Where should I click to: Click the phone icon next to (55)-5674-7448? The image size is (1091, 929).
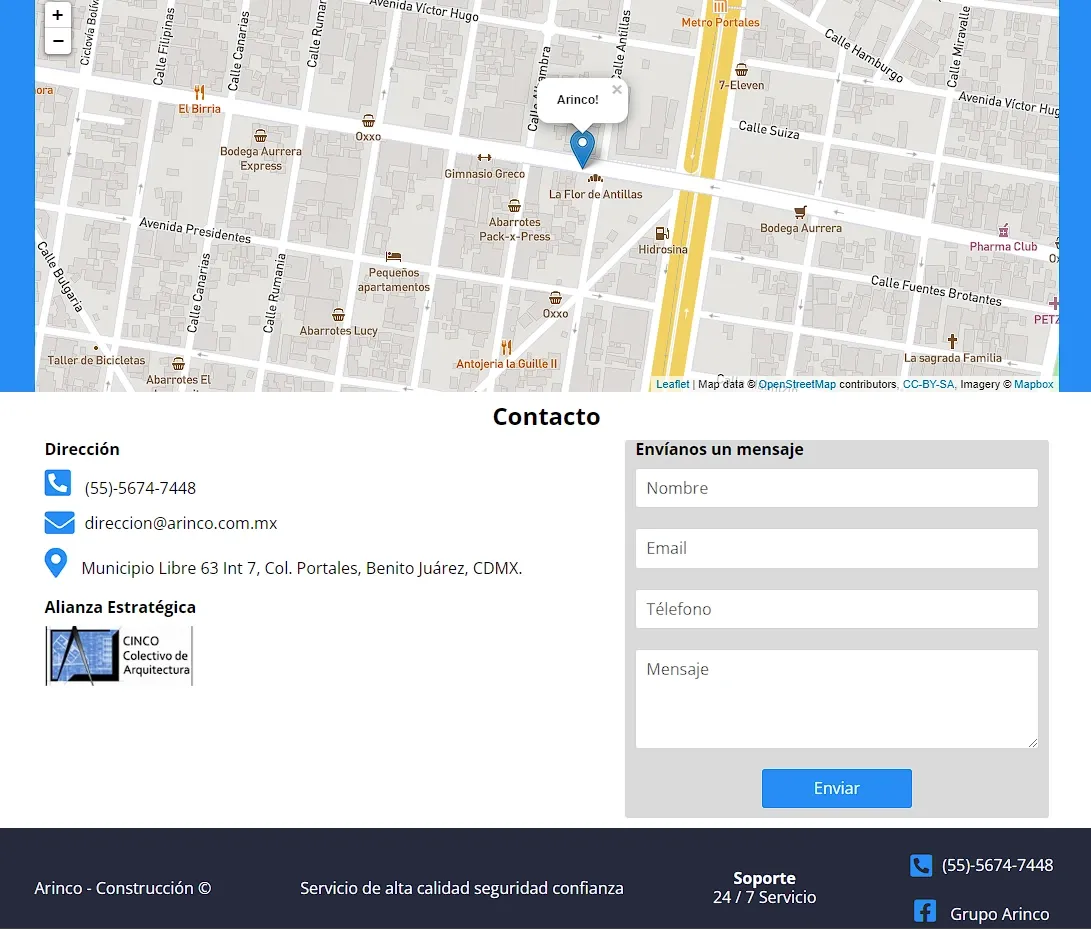point(58,483)
